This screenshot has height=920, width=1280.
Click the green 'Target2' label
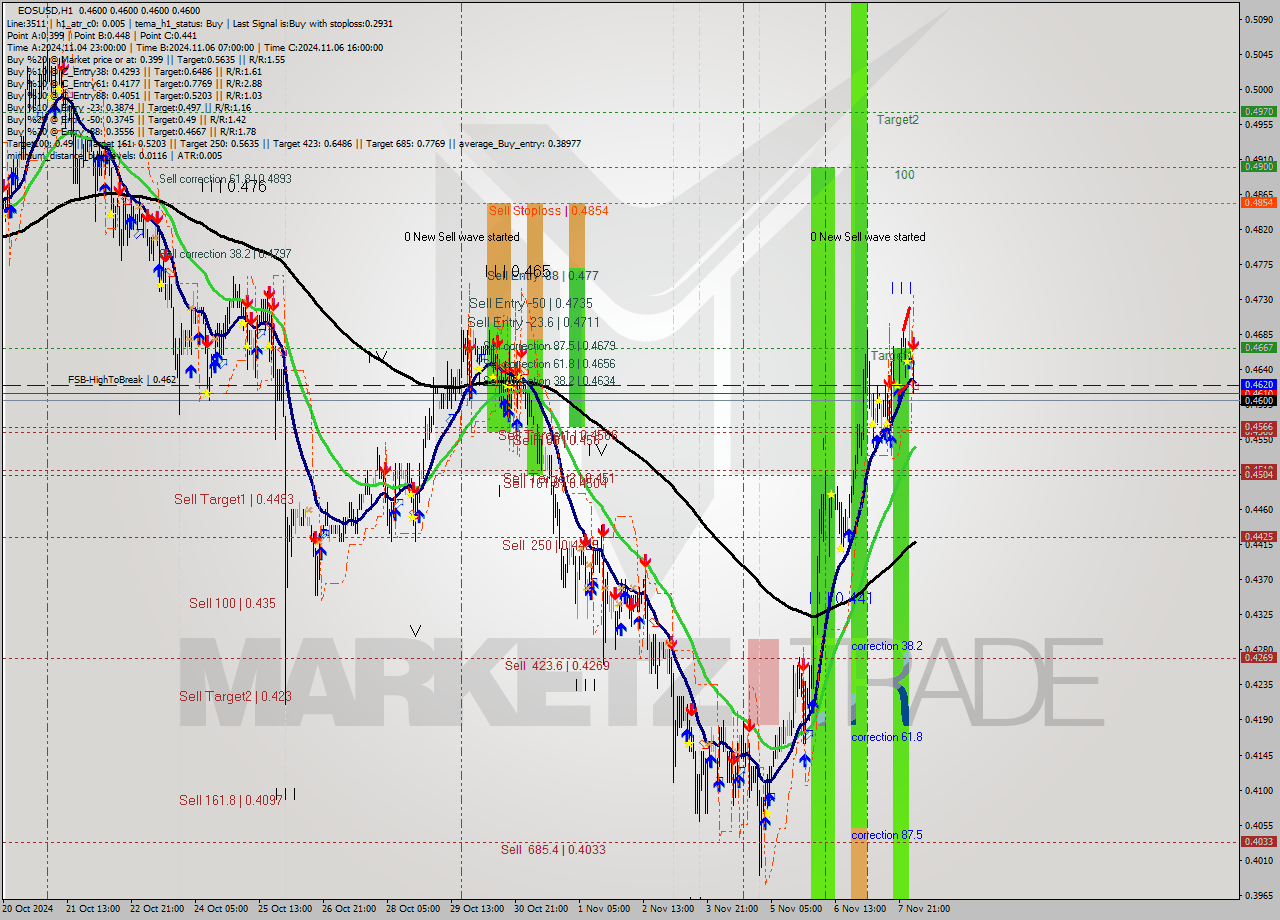898,120
